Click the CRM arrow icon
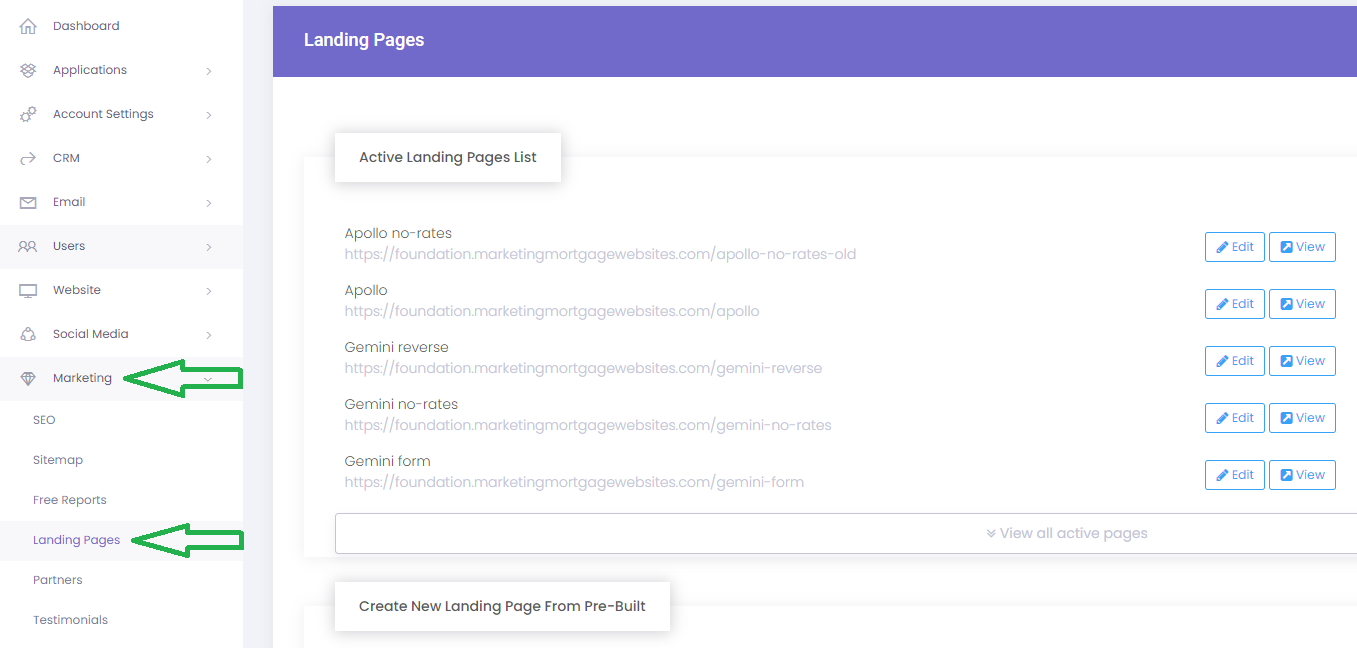Screen dimensions: 1357x648 click(28, 158)
